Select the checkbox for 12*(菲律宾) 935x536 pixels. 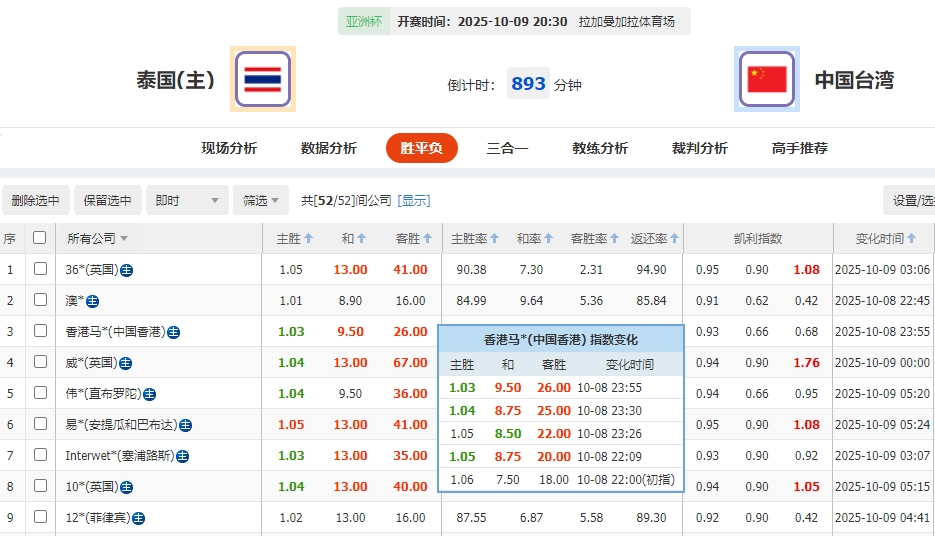point(40,518)
